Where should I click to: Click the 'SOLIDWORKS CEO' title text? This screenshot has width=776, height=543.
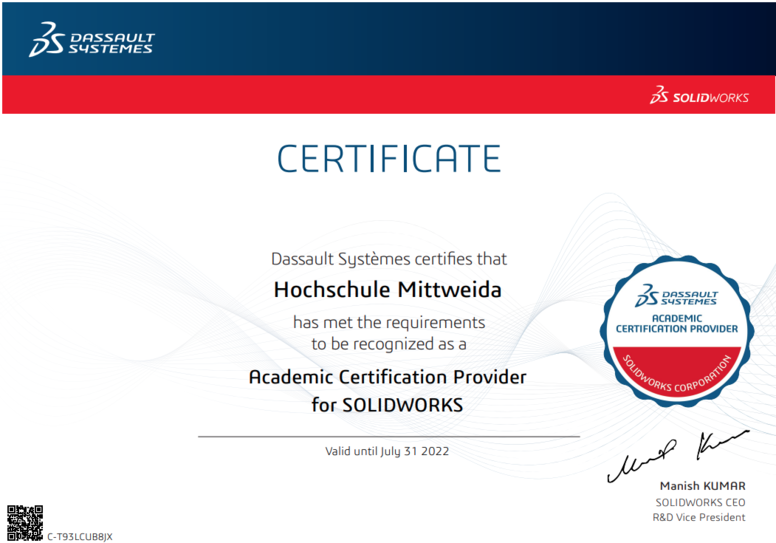coord(700,502)
